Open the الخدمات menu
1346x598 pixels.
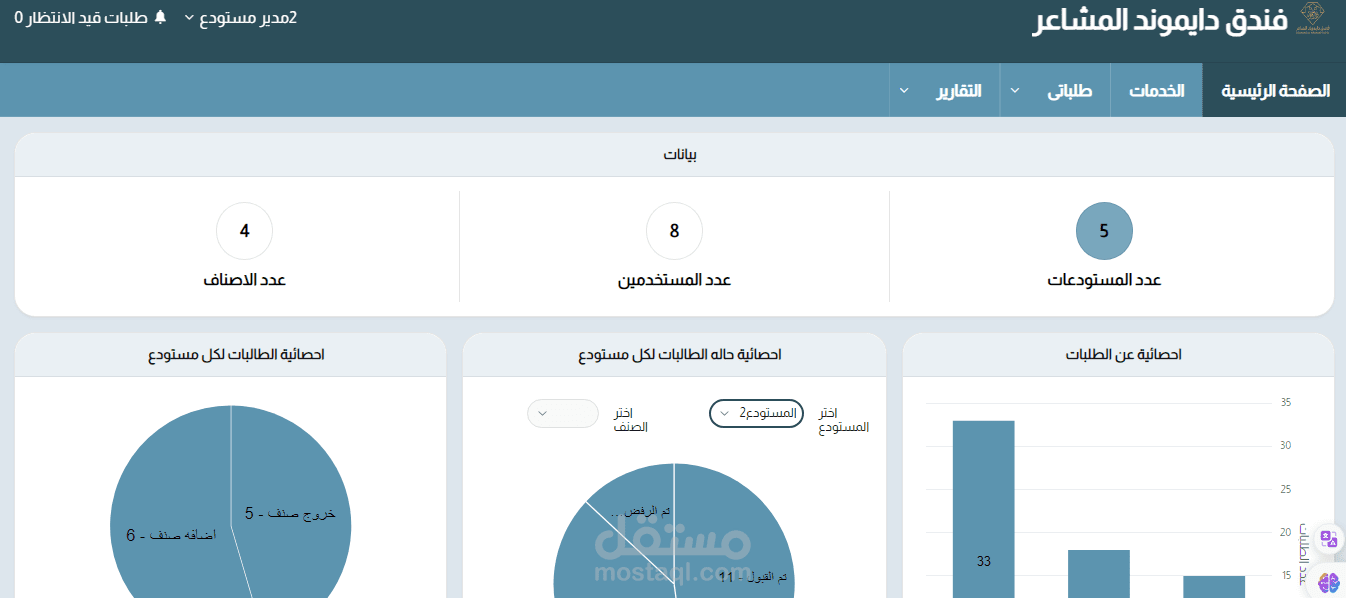pos(1155,89)
